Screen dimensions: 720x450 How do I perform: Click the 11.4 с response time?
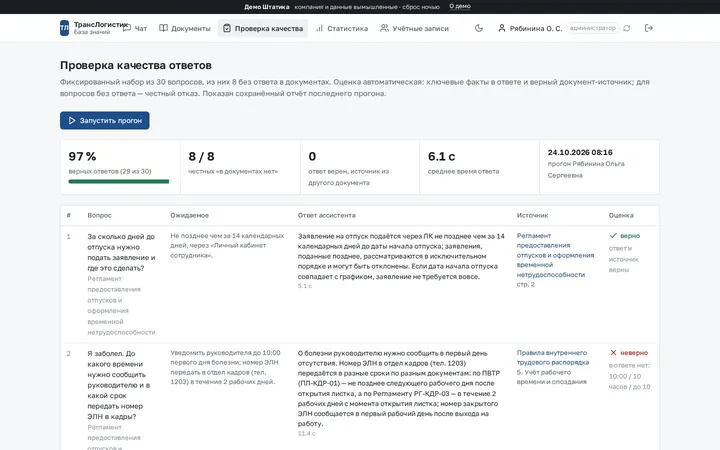pos(306,433)
